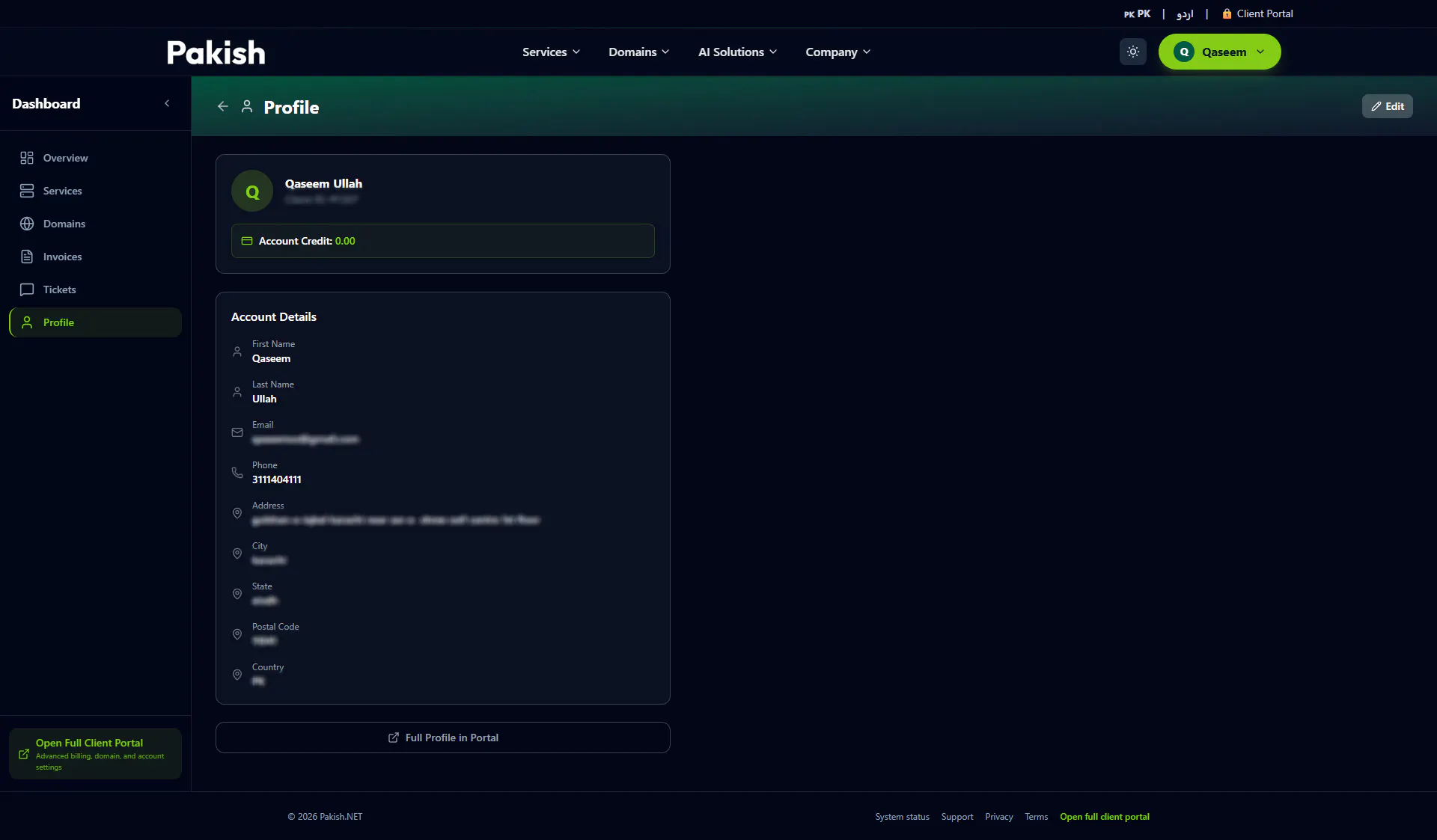This screenshot has width=1437, height=840.
Task: Open Domains in the dashboard sidebar
Action: (x=95, y=224)
